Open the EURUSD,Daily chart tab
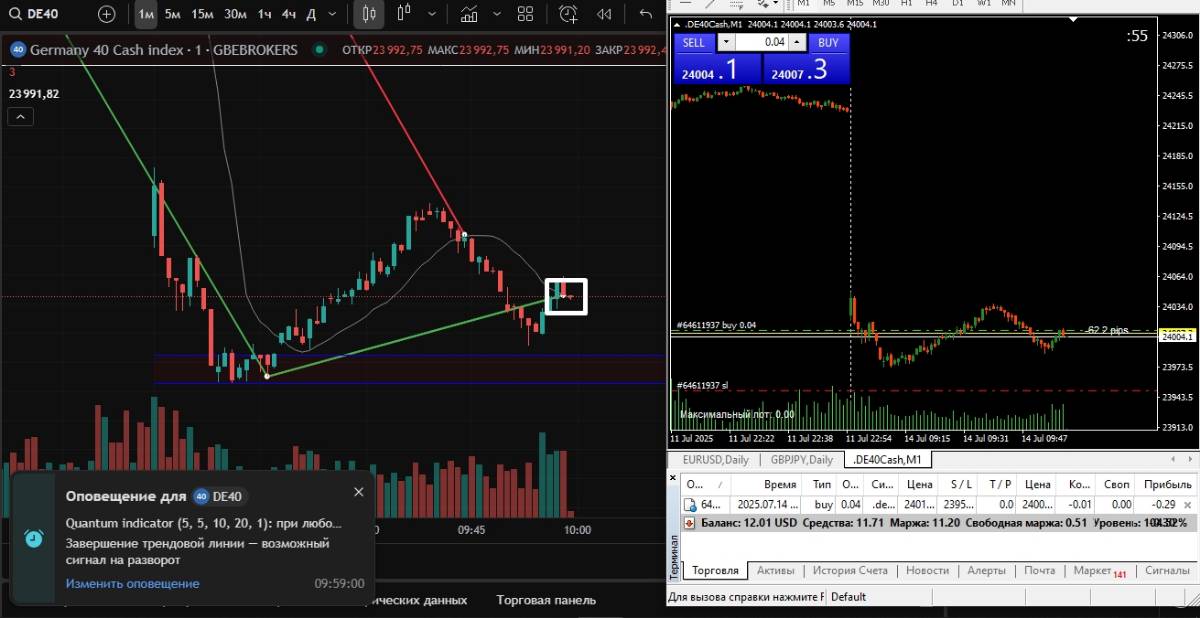The width and height of the screenshot is (1200, 618). 714,460
